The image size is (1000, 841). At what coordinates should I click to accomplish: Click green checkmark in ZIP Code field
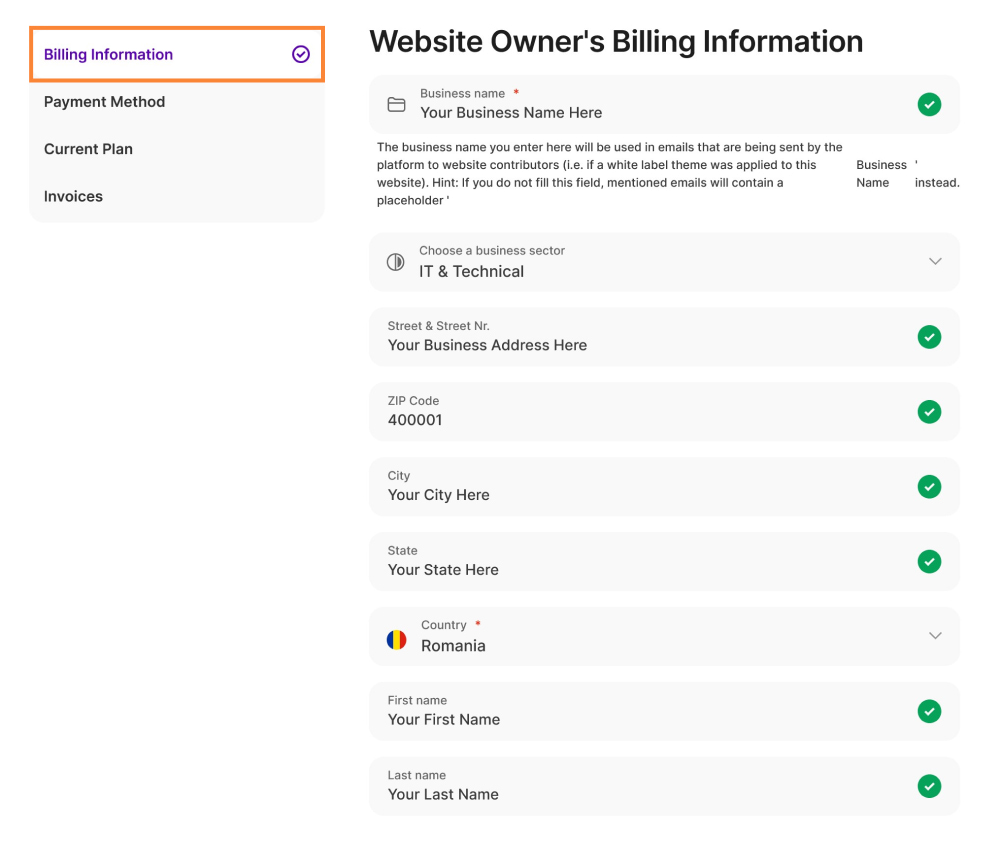point(929,412)
